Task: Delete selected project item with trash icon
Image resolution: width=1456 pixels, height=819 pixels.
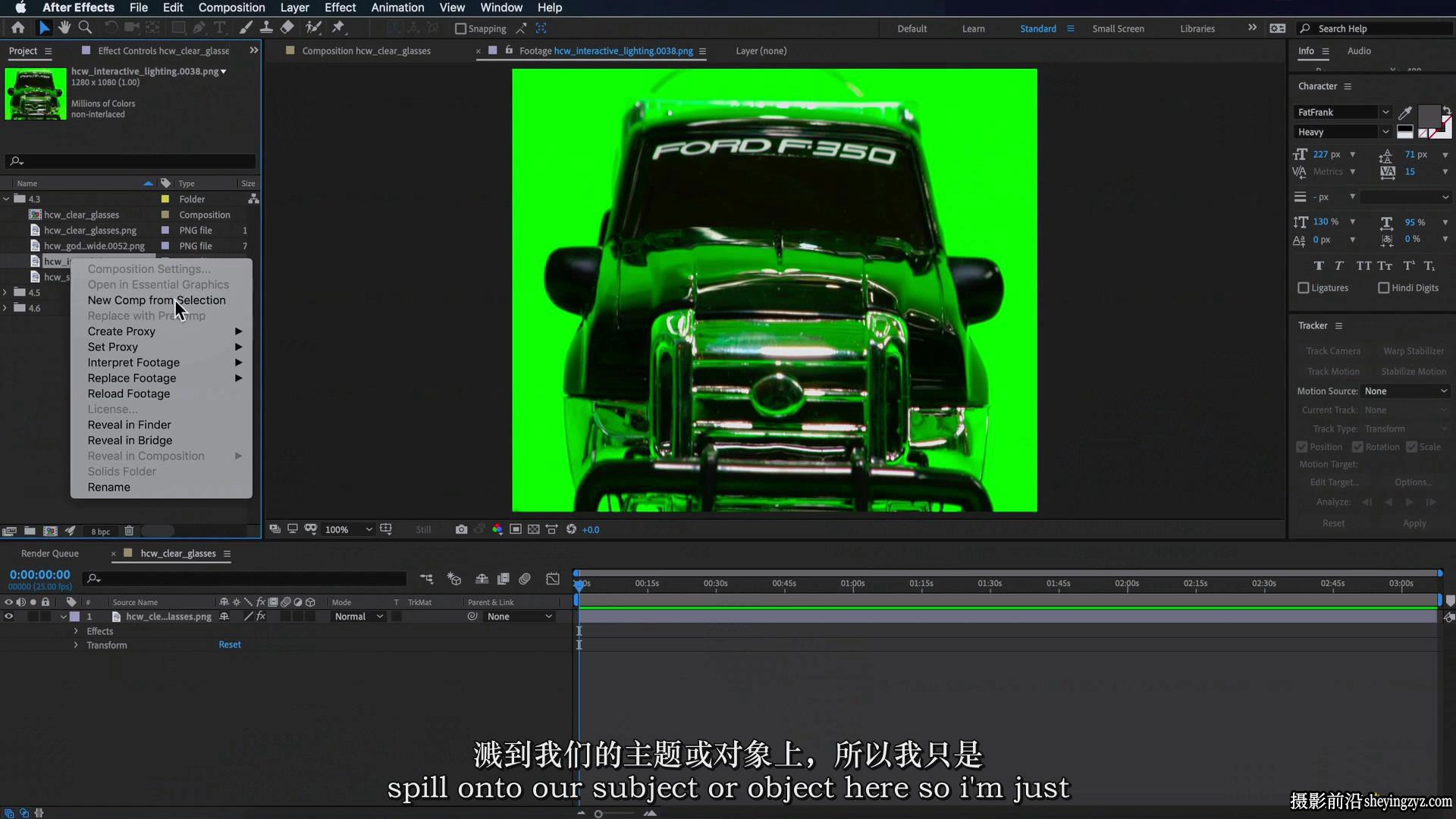Action: [129, 531]
